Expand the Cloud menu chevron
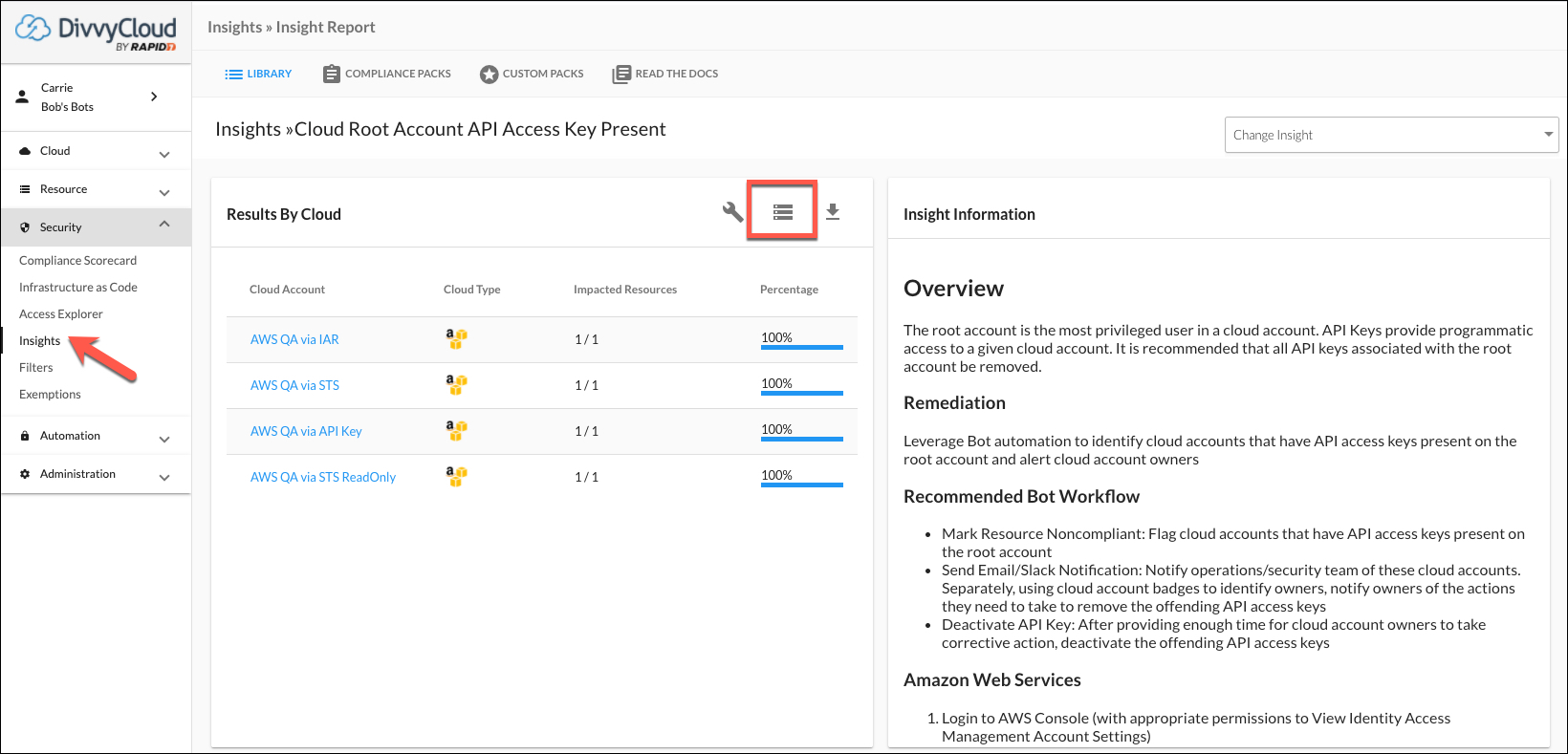The height and width of the screenshot is (754, 1568). tap(164, 154)
